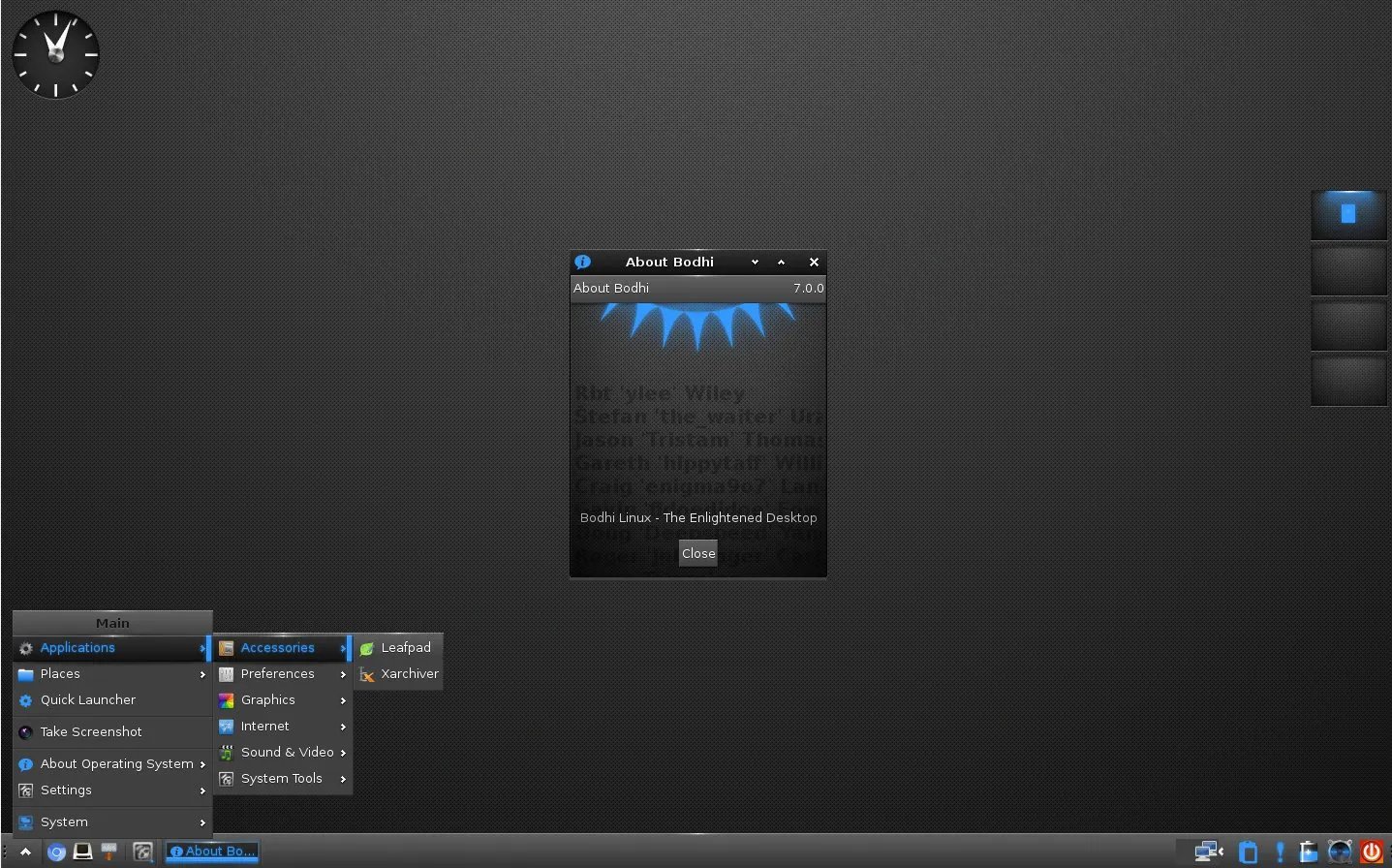The height and width of the screenshot is (868, 1392).
Task: Expand the System submenu arrow
Action: (x=202, y=822)
